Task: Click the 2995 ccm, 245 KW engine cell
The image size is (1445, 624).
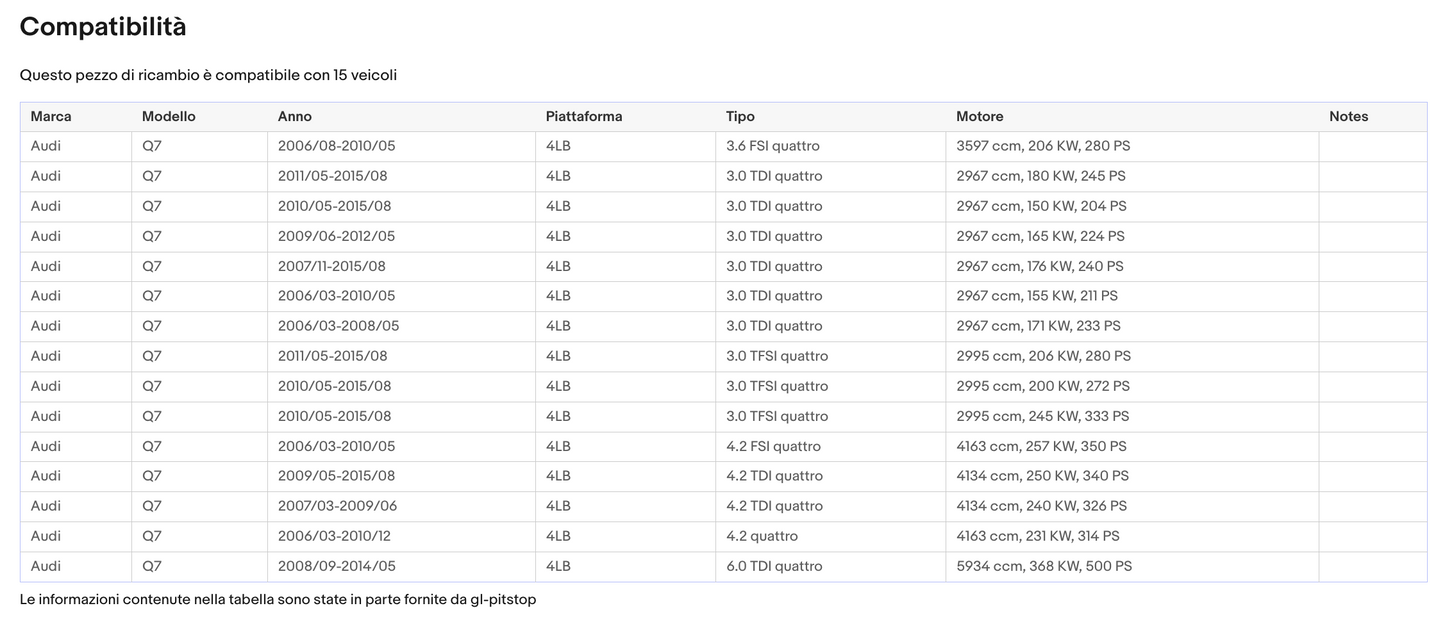Action: tap(1042, 416)
